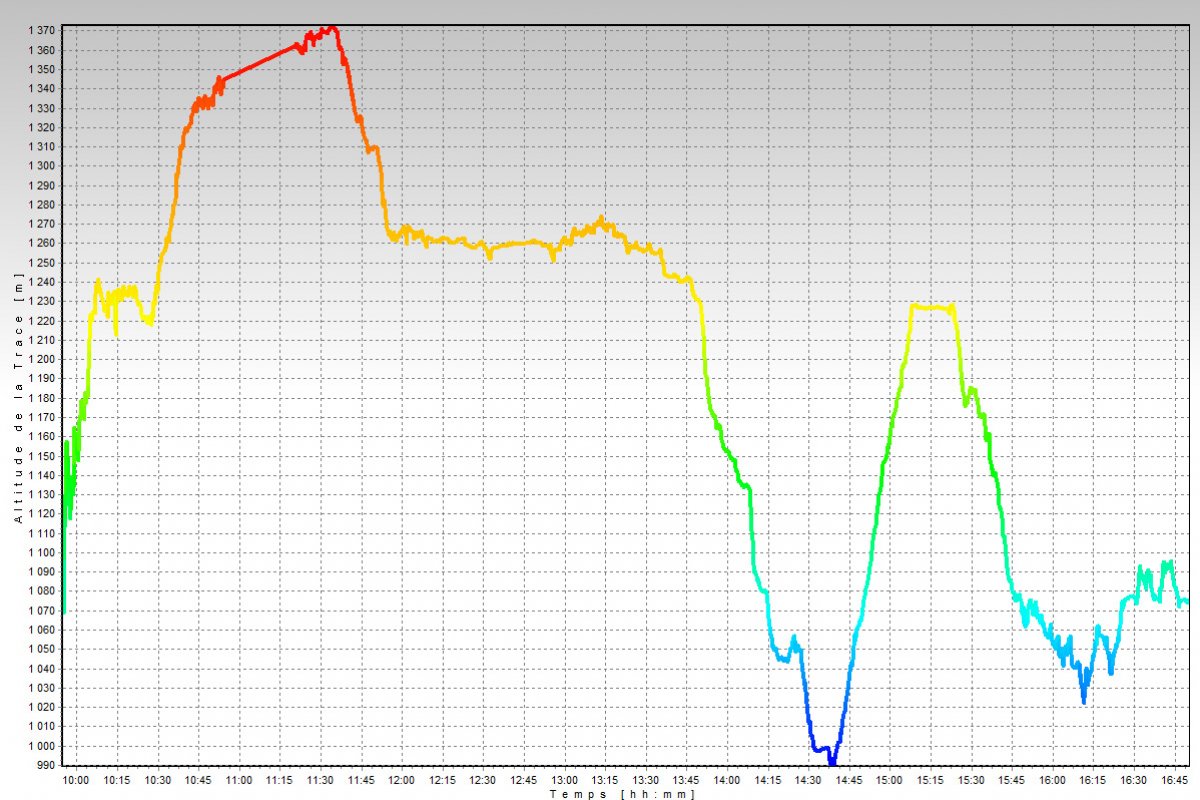
Task: Select the 12:00 time label on x-axis
Action: click(x=401, y=780)
